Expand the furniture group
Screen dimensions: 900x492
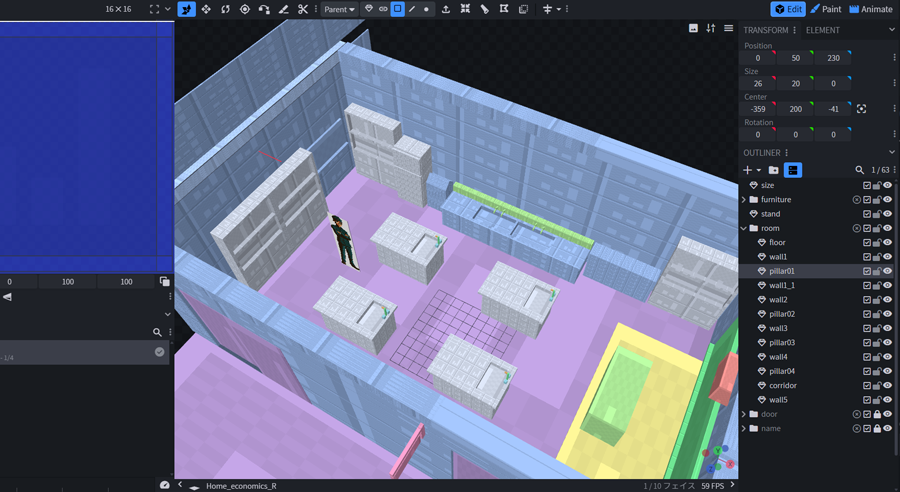744,200
